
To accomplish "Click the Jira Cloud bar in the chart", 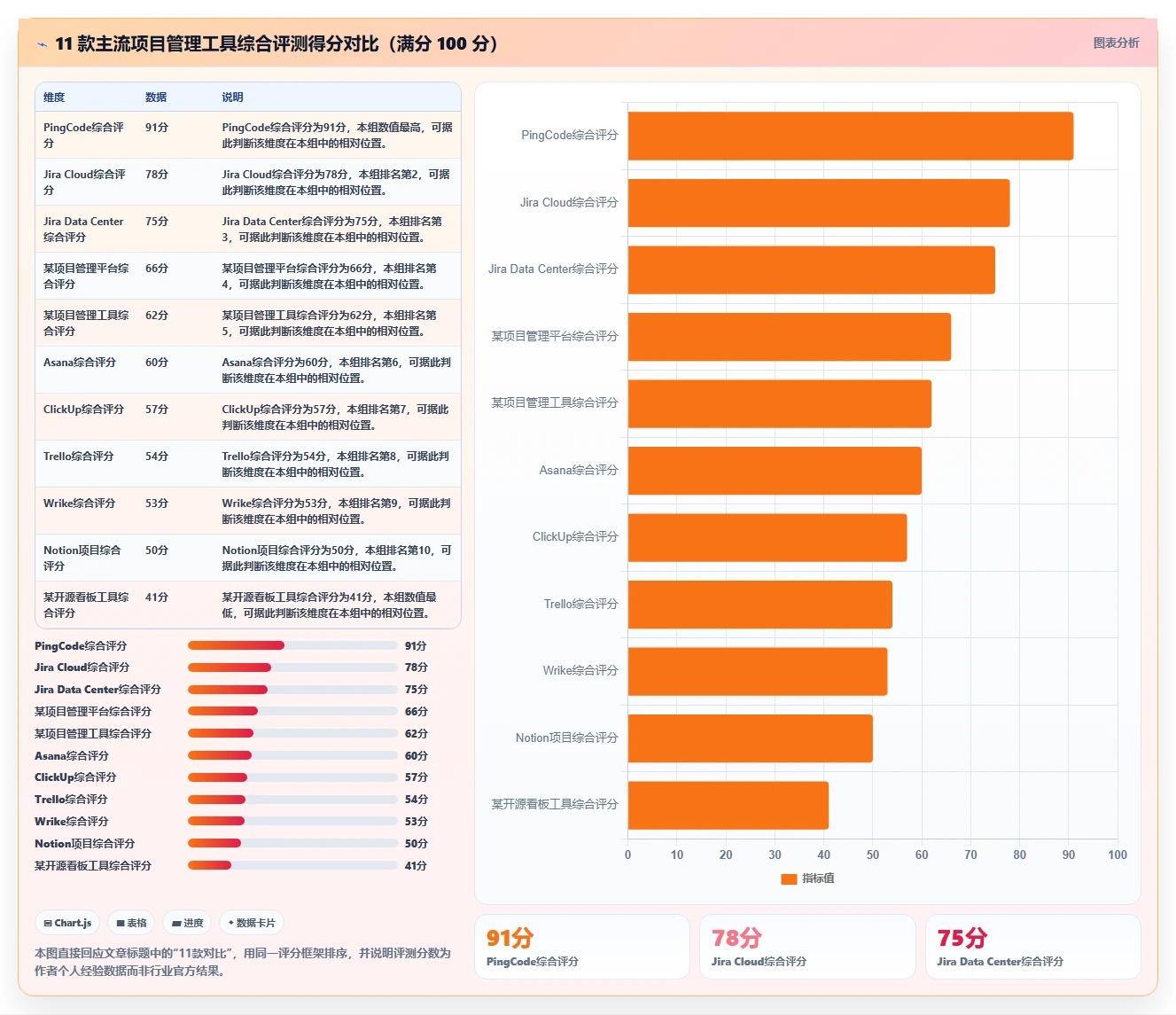I will 819,203.
